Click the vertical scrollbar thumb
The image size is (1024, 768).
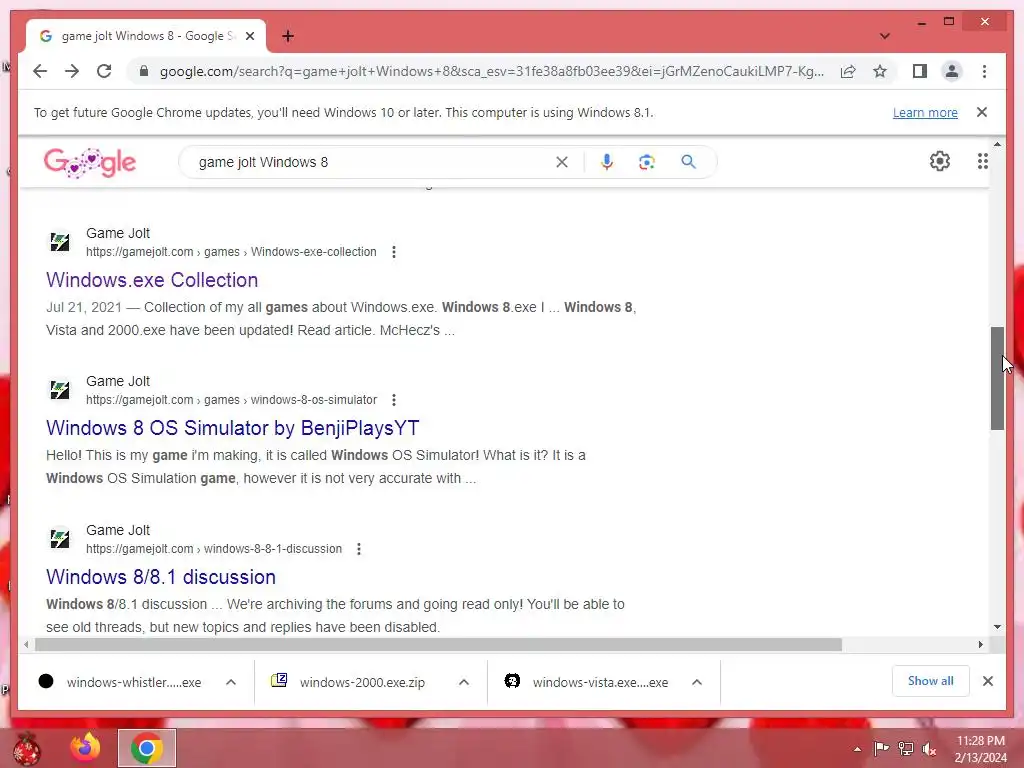pos(997,378)
